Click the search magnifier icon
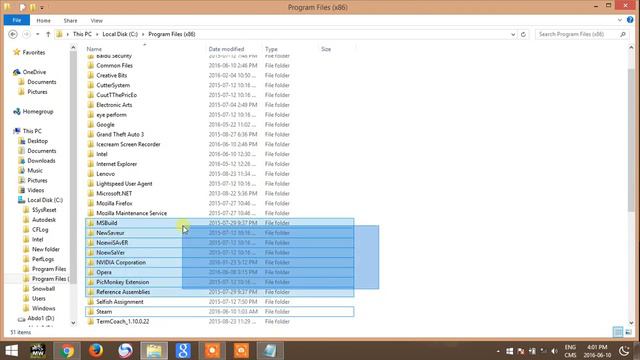Viewport: 640px width, 360px height. [623, 34]
